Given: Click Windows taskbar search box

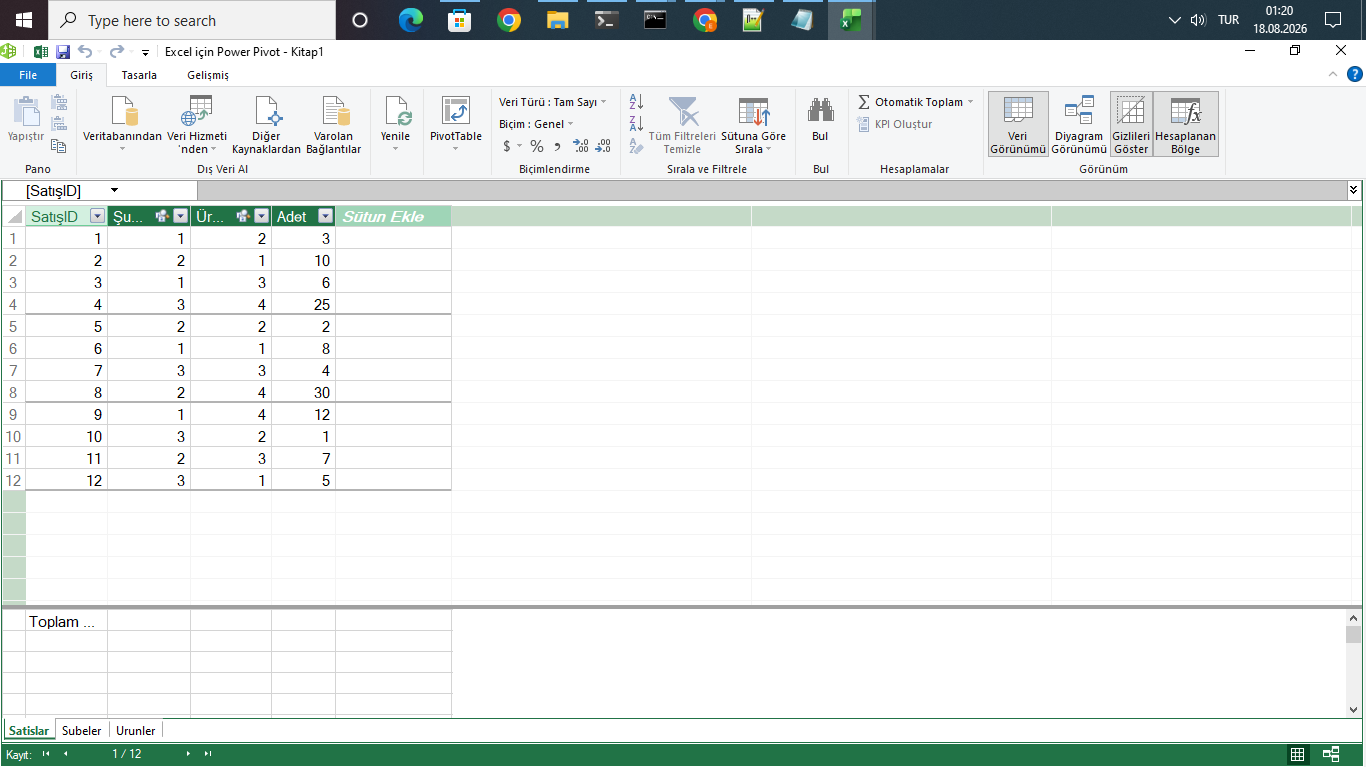Looking at the screenshot, I should click(x=191, y=20).
